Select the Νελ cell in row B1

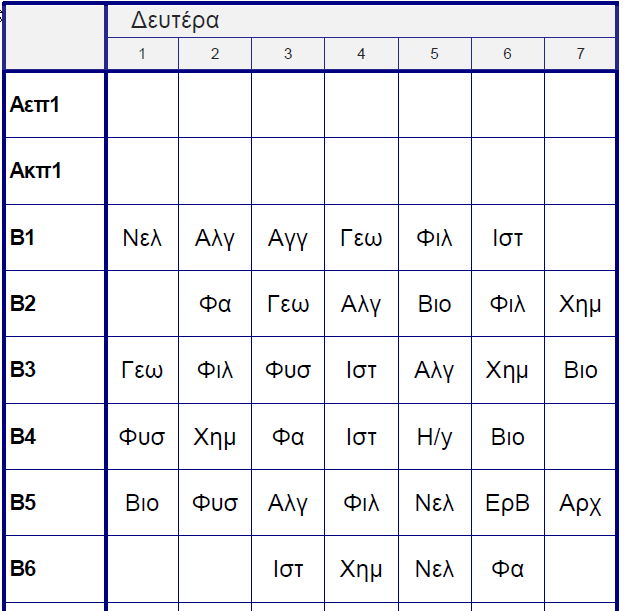[142, 238]
